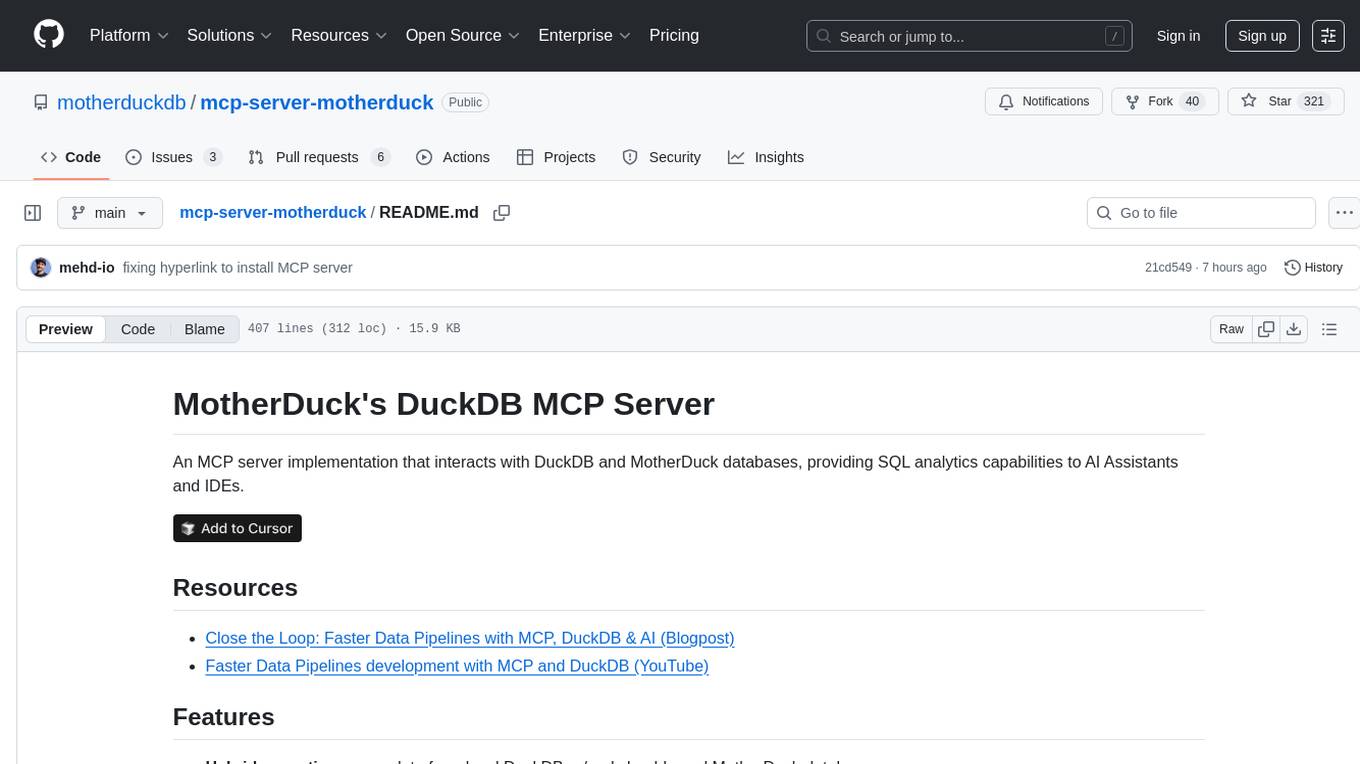Open Close the Loop blogpost link
The height and width of the screenshot is (764, 1360).
(x=470, y=638)
